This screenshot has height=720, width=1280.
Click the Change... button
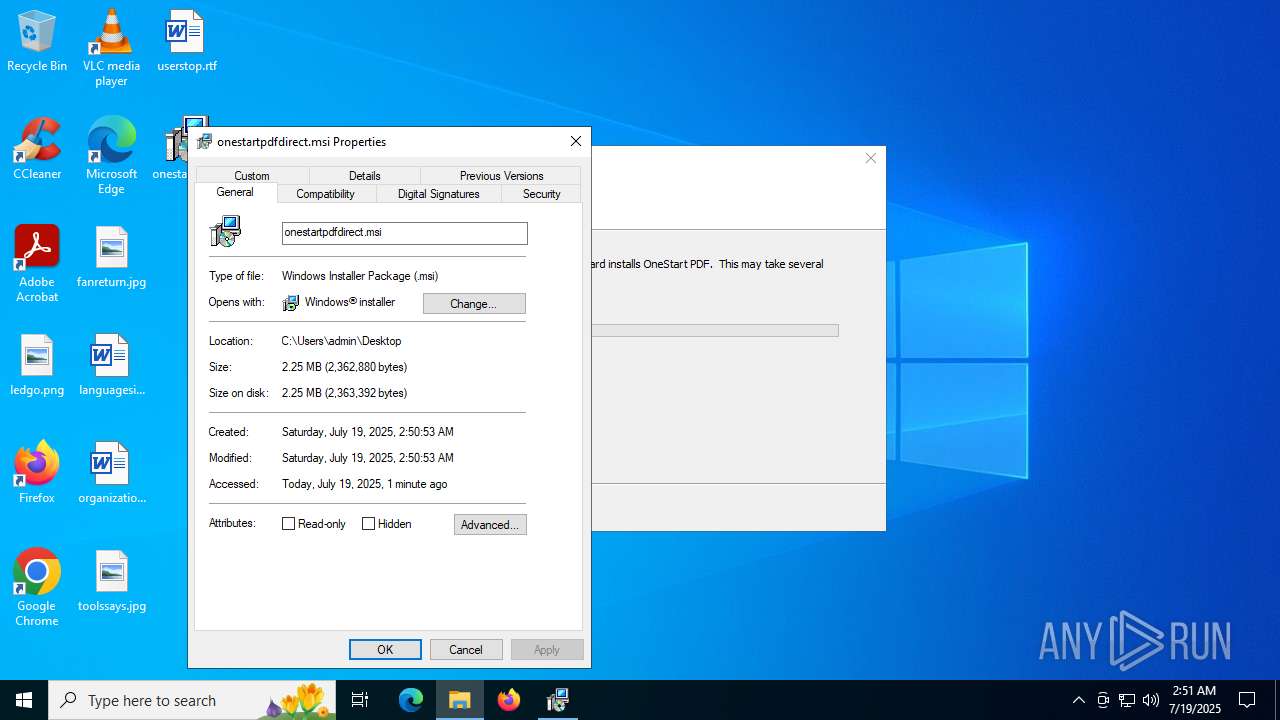(x=474, y=304)
